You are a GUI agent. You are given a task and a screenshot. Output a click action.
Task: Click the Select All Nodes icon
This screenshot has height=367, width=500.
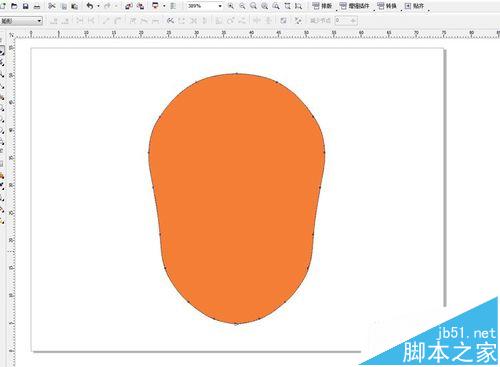298,21
